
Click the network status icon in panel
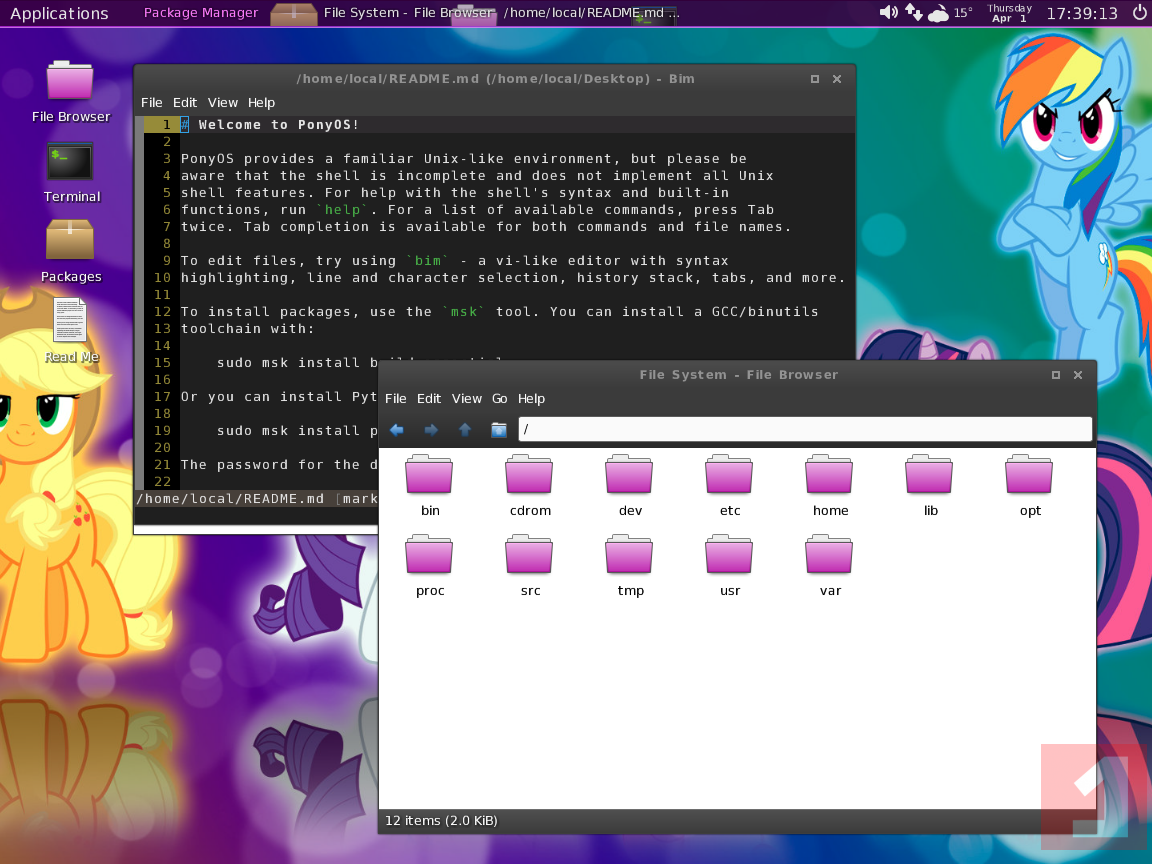click(914, 13)
